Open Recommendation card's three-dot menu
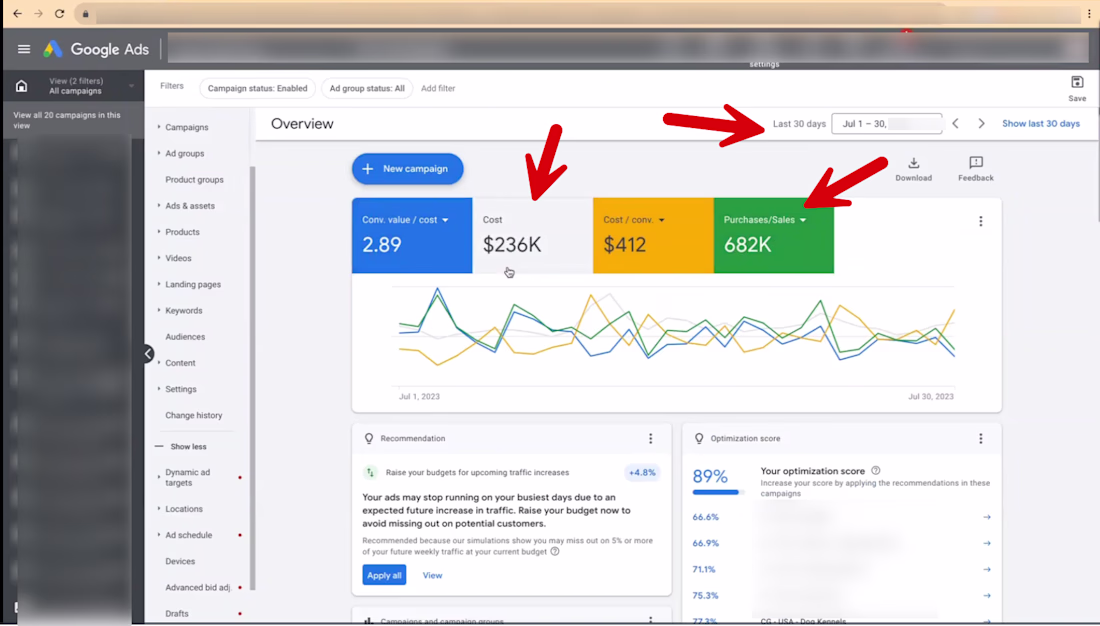This screenshot has width=1100, height=626. click(650, 439)
